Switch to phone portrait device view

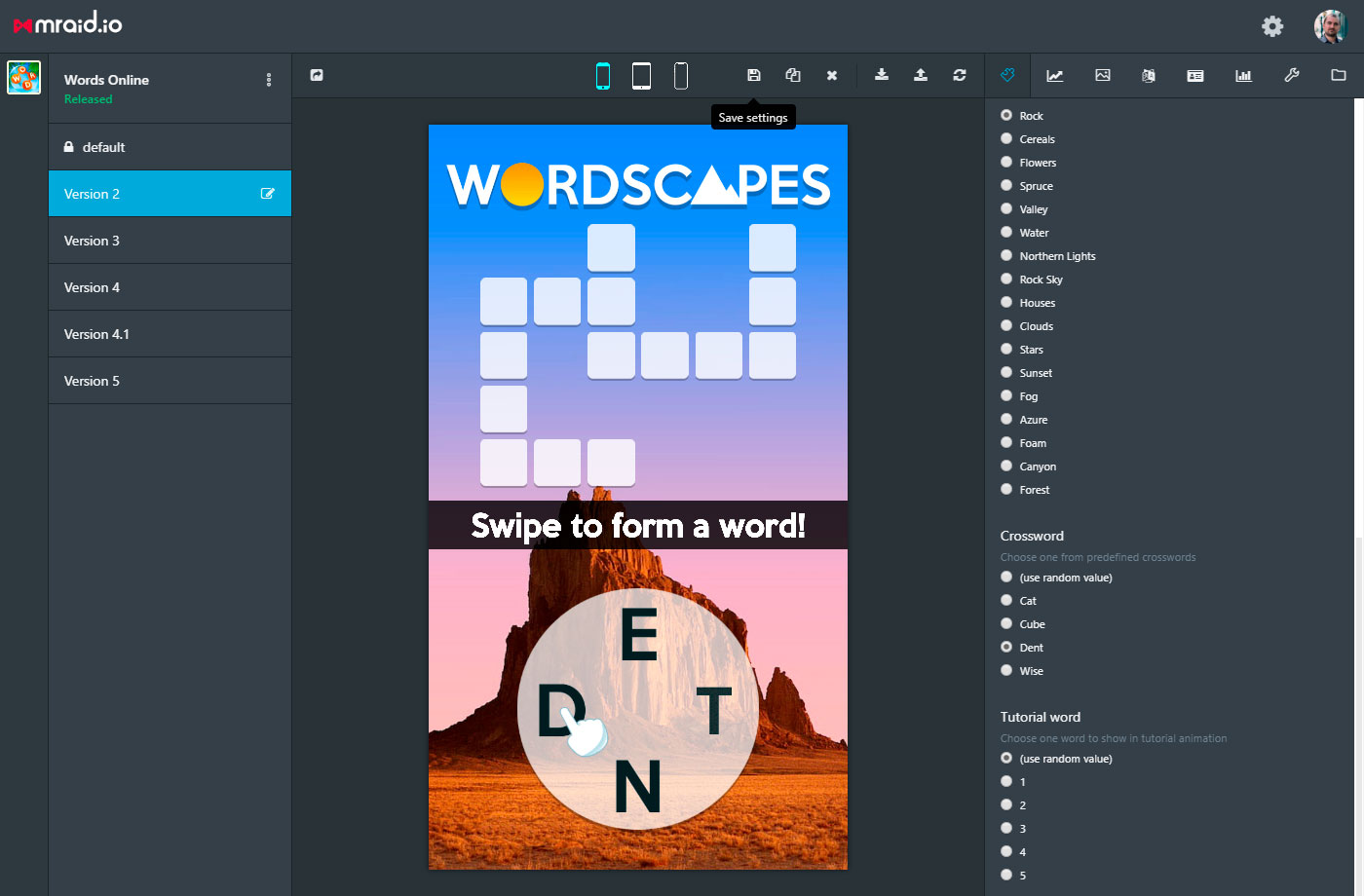(603, 75)
